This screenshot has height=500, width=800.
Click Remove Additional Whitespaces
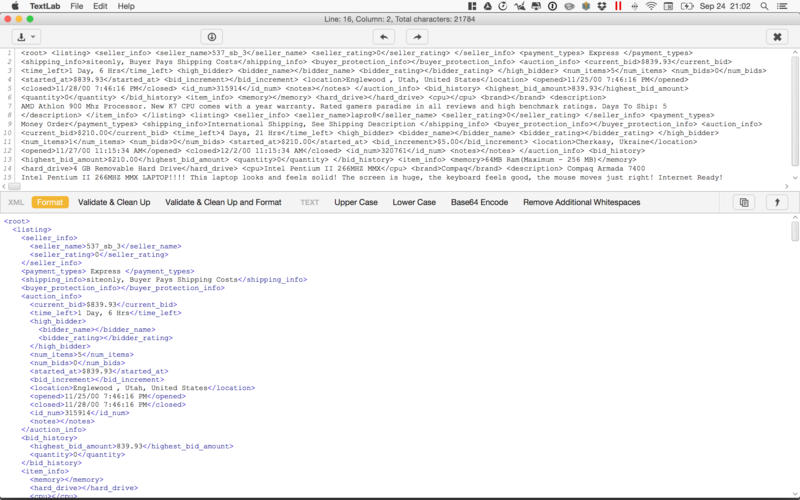pos(581,202)
